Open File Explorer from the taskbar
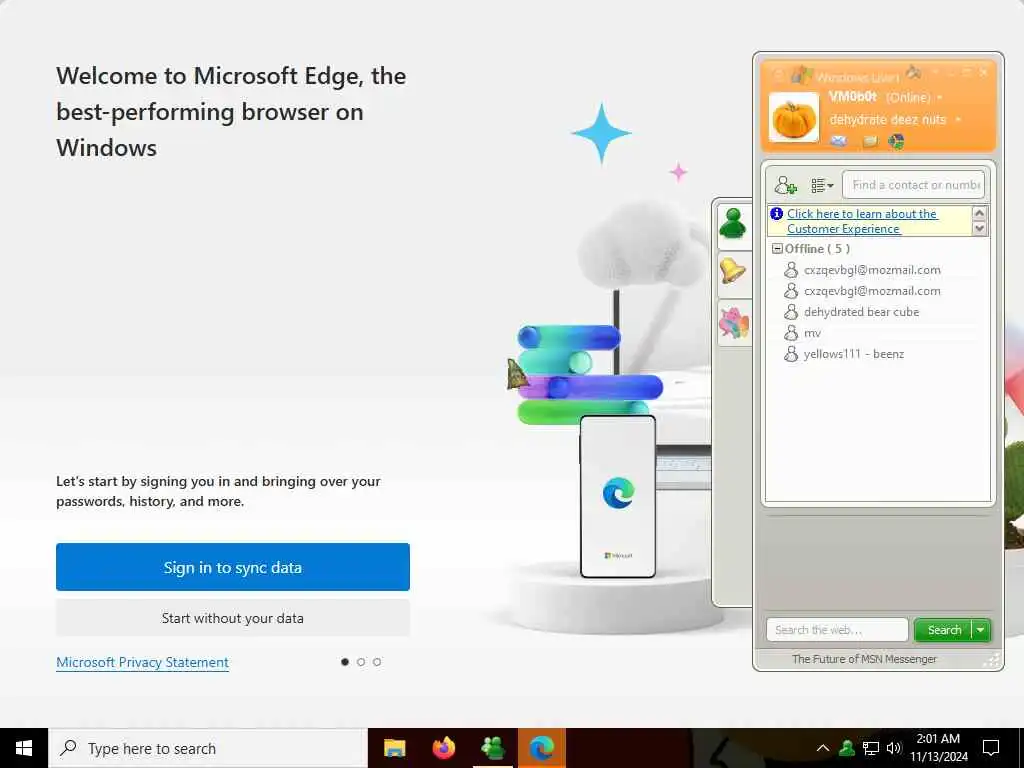Viewport: 1024px width, 768px height. tap(394, 748)
